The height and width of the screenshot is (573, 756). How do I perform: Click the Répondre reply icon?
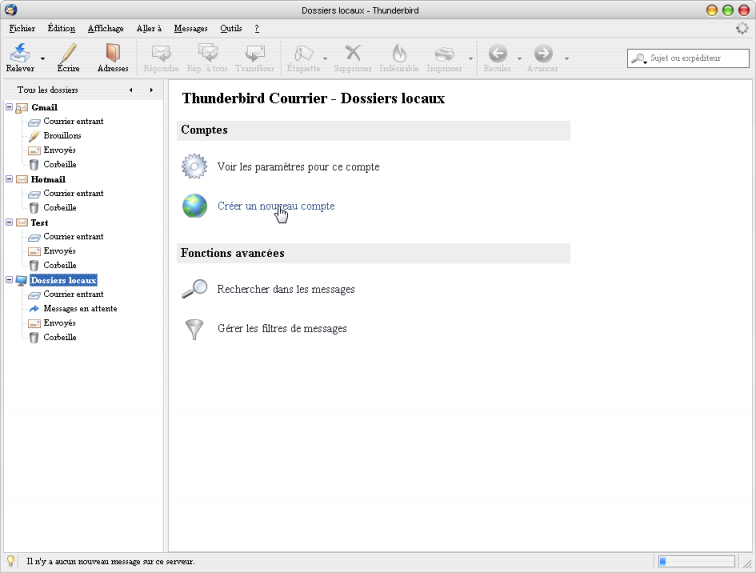(161, 53)
